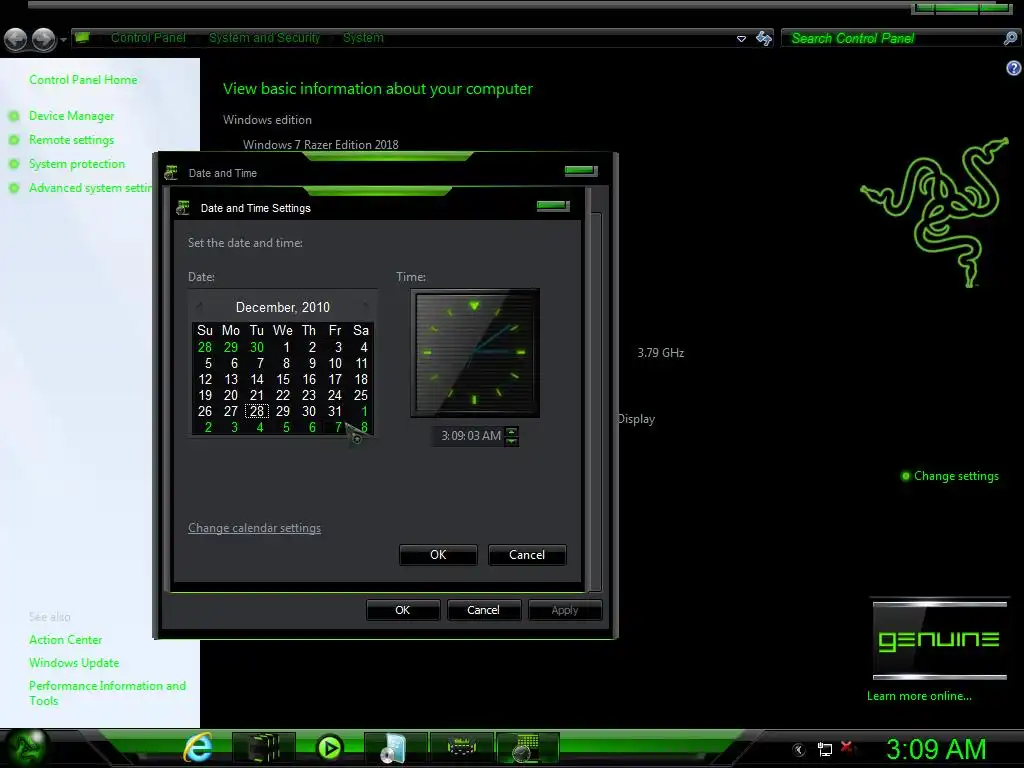Click the Change settings link
Viewport: 1024px width, 768px height.
click(956, 476)
